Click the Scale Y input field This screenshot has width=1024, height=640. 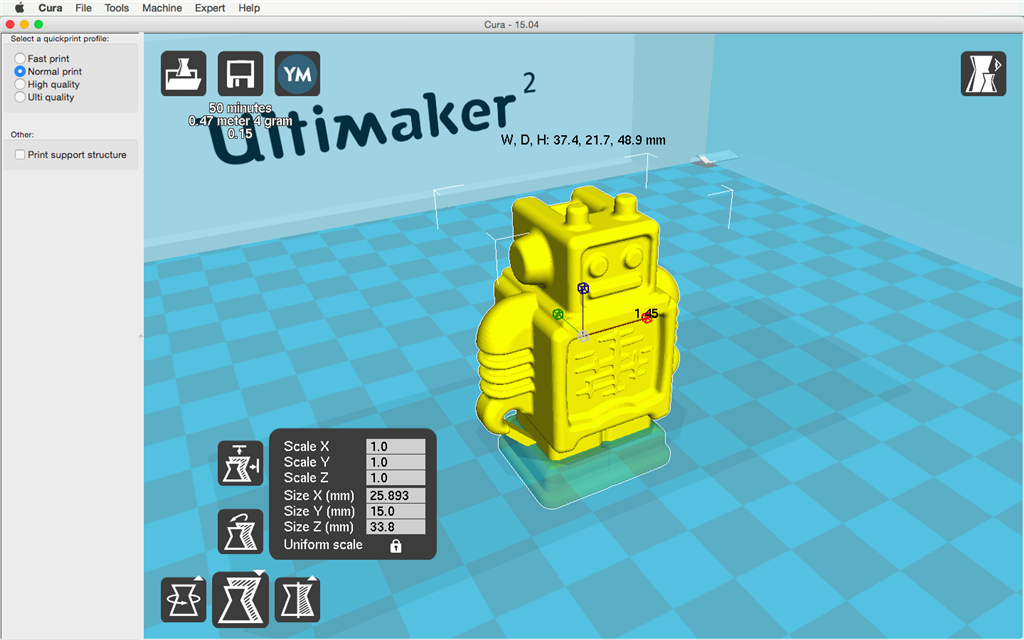[x=396, y=462]
